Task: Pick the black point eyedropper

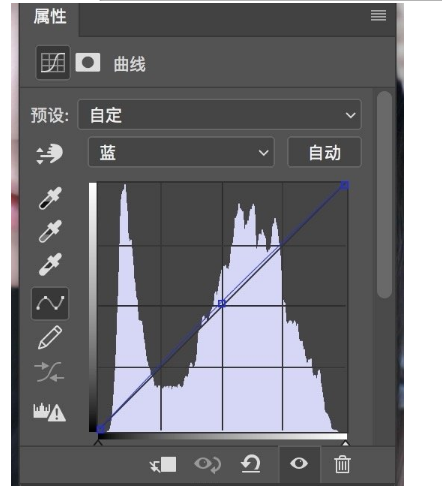Action: (x=50, y=198)
